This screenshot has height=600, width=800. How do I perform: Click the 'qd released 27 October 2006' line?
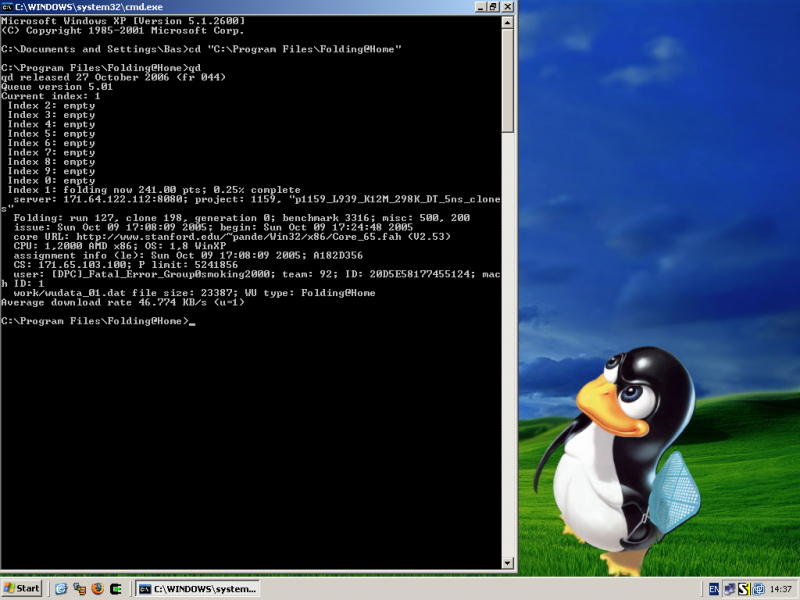pos(113,78)
